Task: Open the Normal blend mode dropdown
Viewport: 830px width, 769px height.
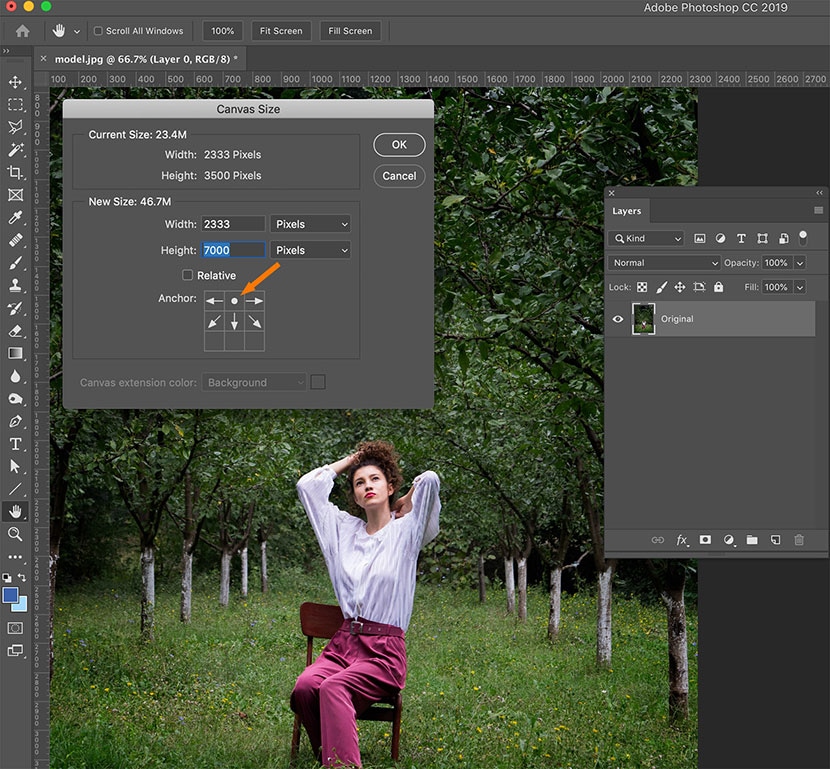Action: pyautogui.click(x=664, y=263)
